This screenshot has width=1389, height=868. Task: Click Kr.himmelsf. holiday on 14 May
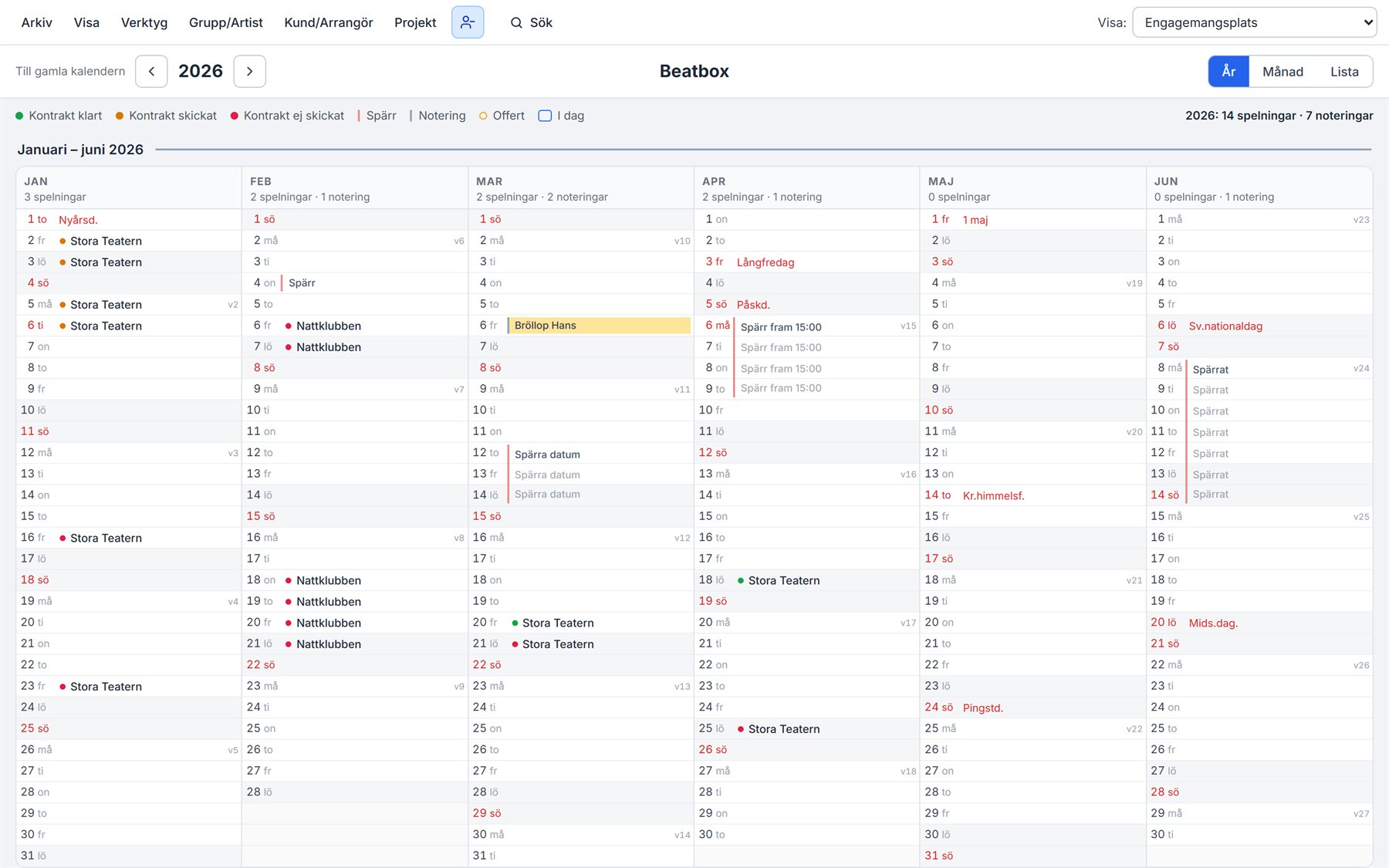click(993, 495)
